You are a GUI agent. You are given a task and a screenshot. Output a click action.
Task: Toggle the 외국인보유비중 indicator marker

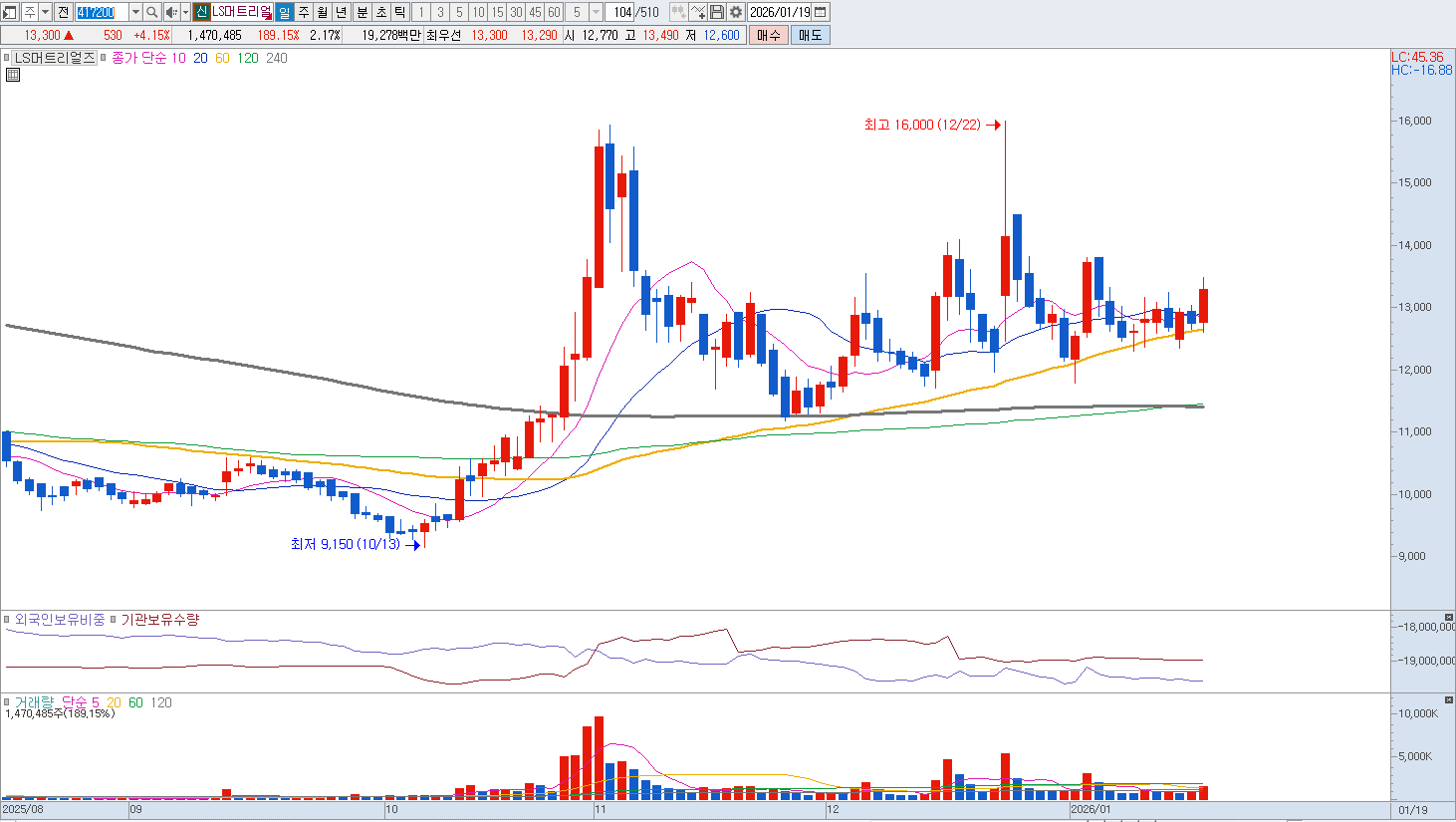point(8,620)
